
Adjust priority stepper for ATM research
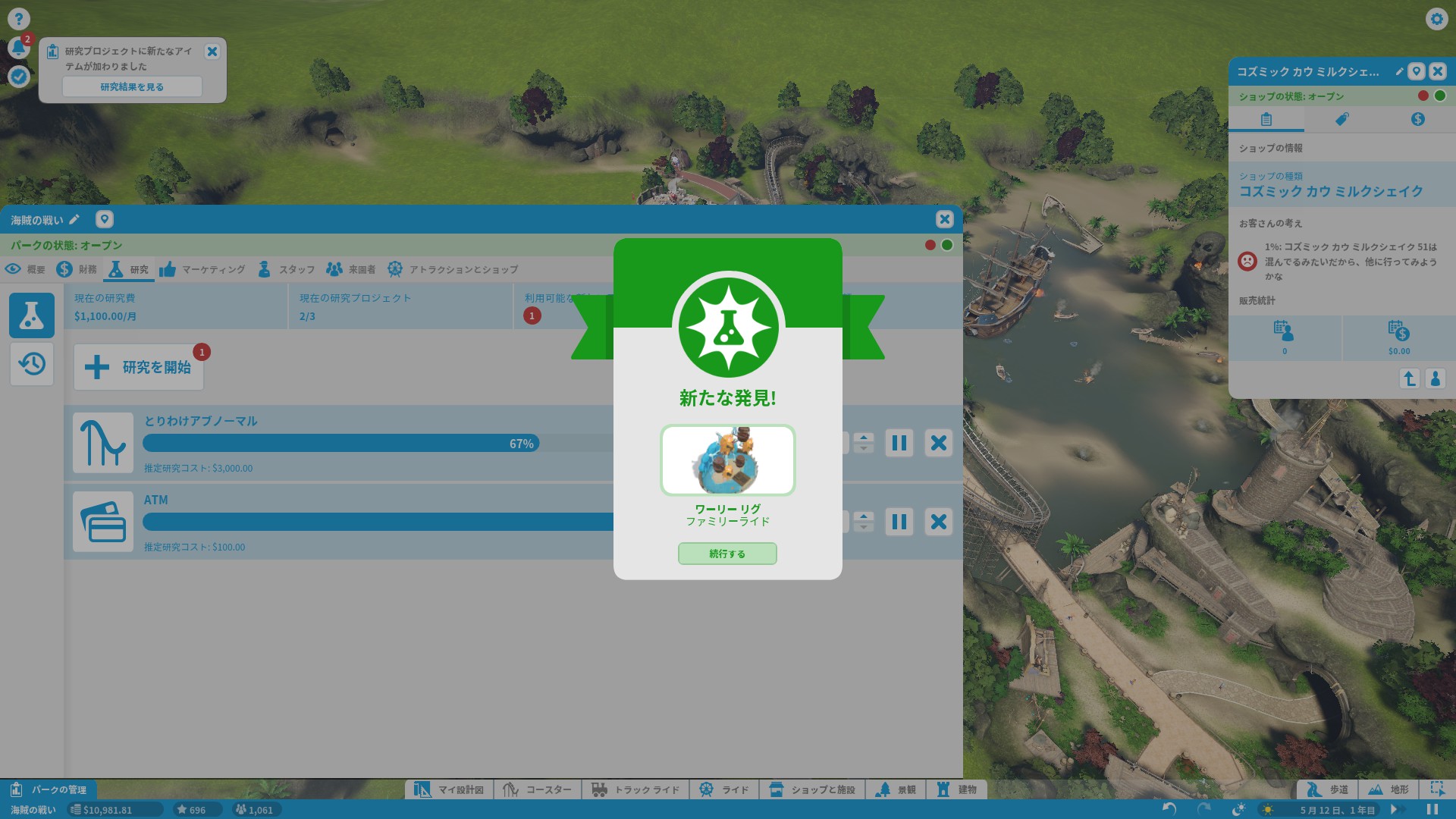[863, 522]
